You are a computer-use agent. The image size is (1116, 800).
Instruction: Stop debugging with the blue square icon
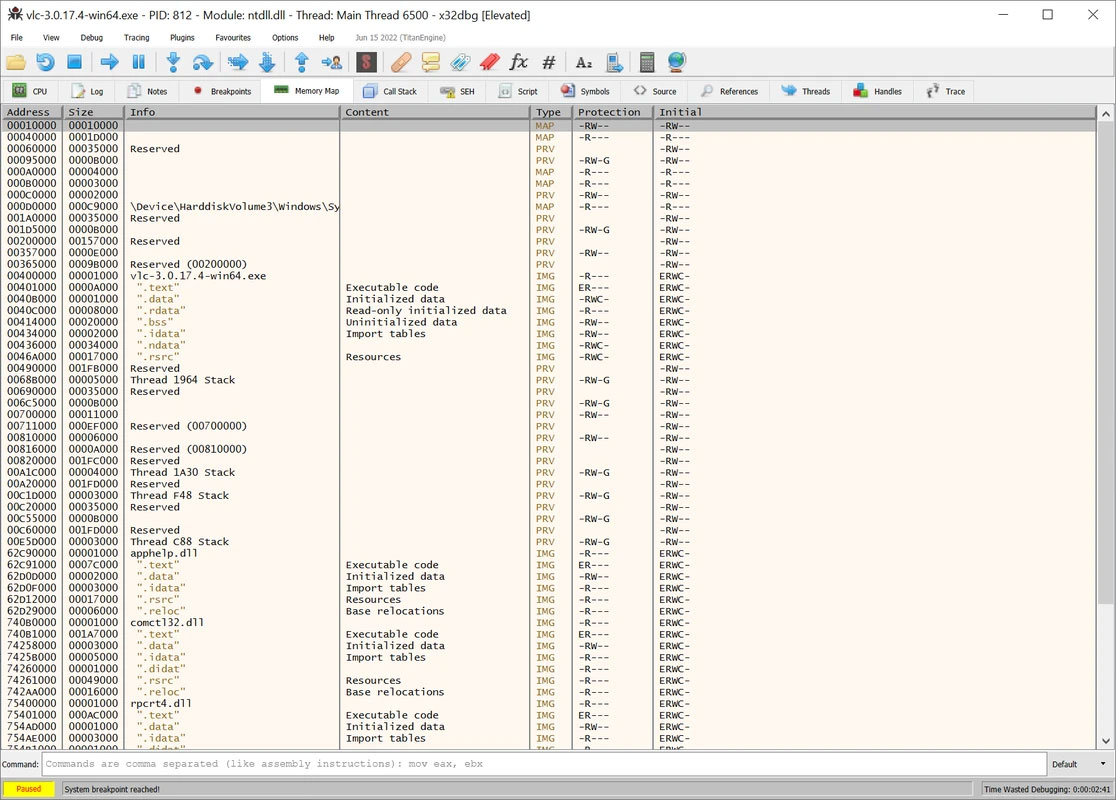75,62
